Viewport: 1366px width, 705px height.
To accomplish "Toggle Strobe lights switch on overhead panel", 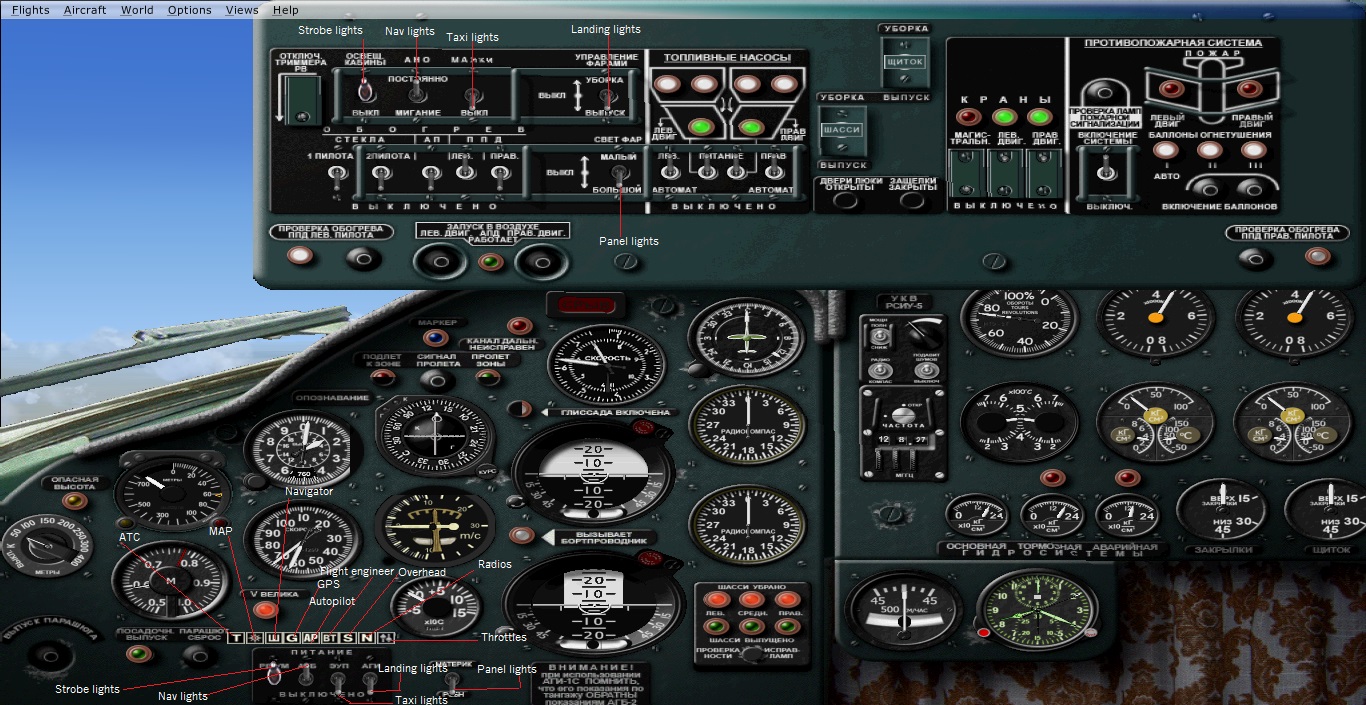I will pos(365,90).
